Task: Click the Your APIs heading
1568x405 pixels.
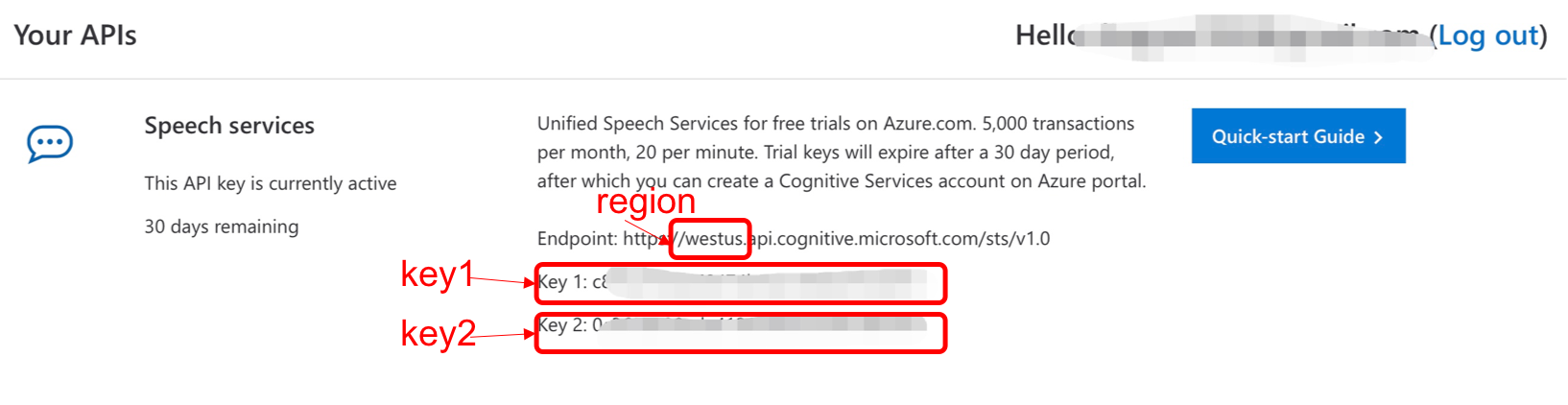Action: pos(76,36)
